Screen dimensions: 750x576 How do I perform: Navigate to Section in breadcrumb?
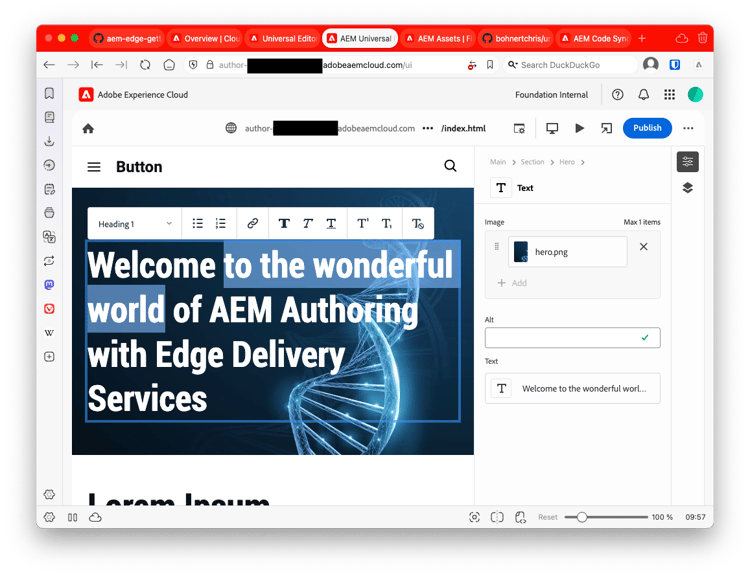tap(532, 162)
